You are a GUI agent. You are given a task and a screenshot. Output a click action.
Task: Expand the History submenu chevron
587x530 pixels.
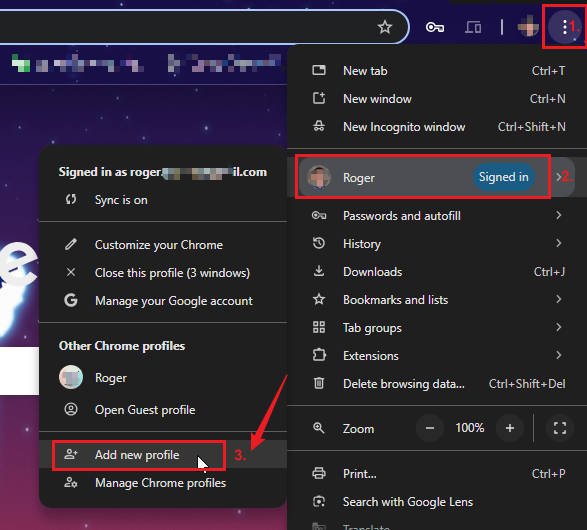[559, 243]
